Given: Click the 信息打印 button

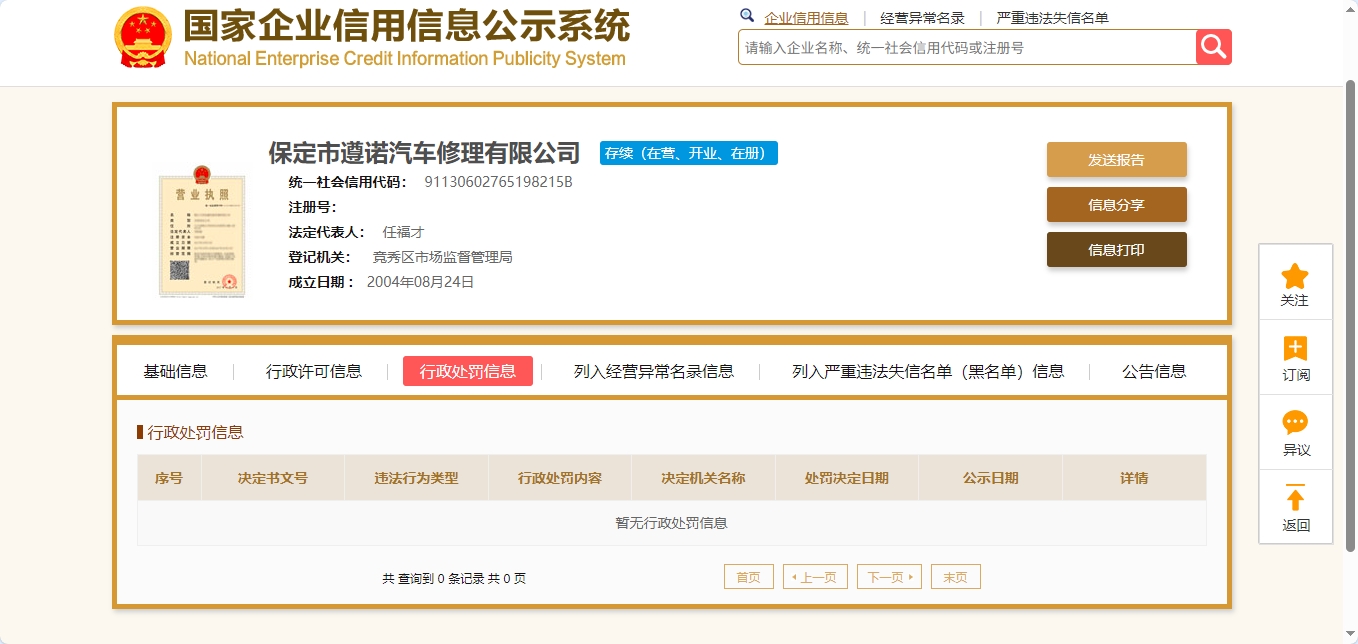Looking at the screenshot, I should (x=1116, y=250).
